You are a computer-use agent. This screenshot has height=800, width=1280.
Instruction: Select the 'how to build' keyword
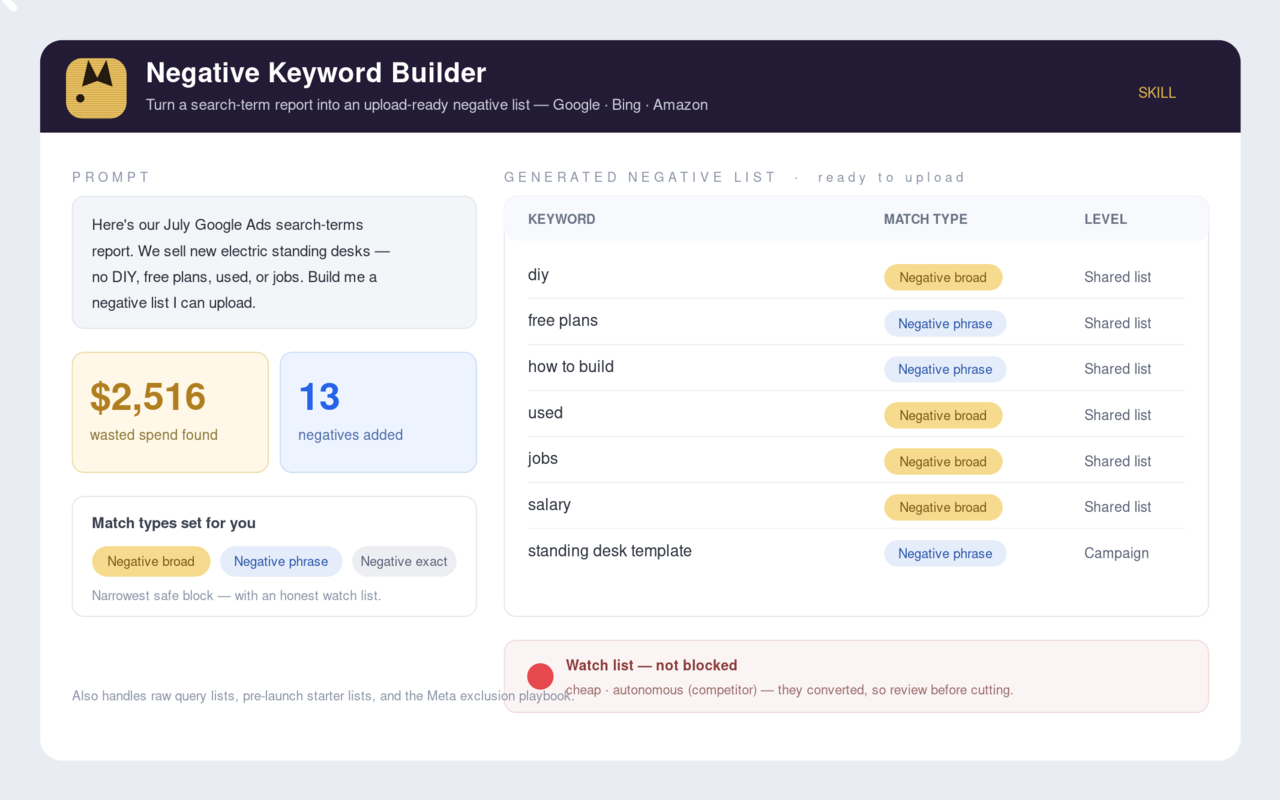[571, 367]
